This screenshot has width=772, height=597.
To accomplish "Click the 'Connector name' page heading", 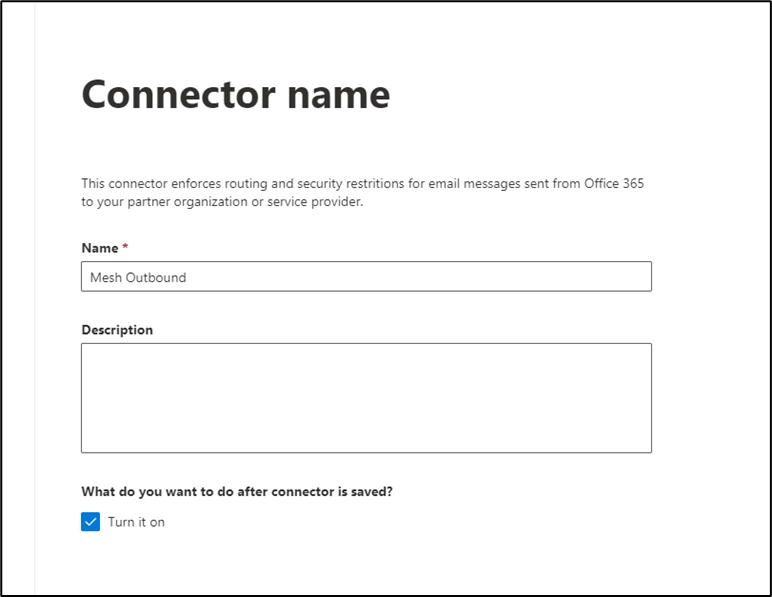I will (235, 95).
